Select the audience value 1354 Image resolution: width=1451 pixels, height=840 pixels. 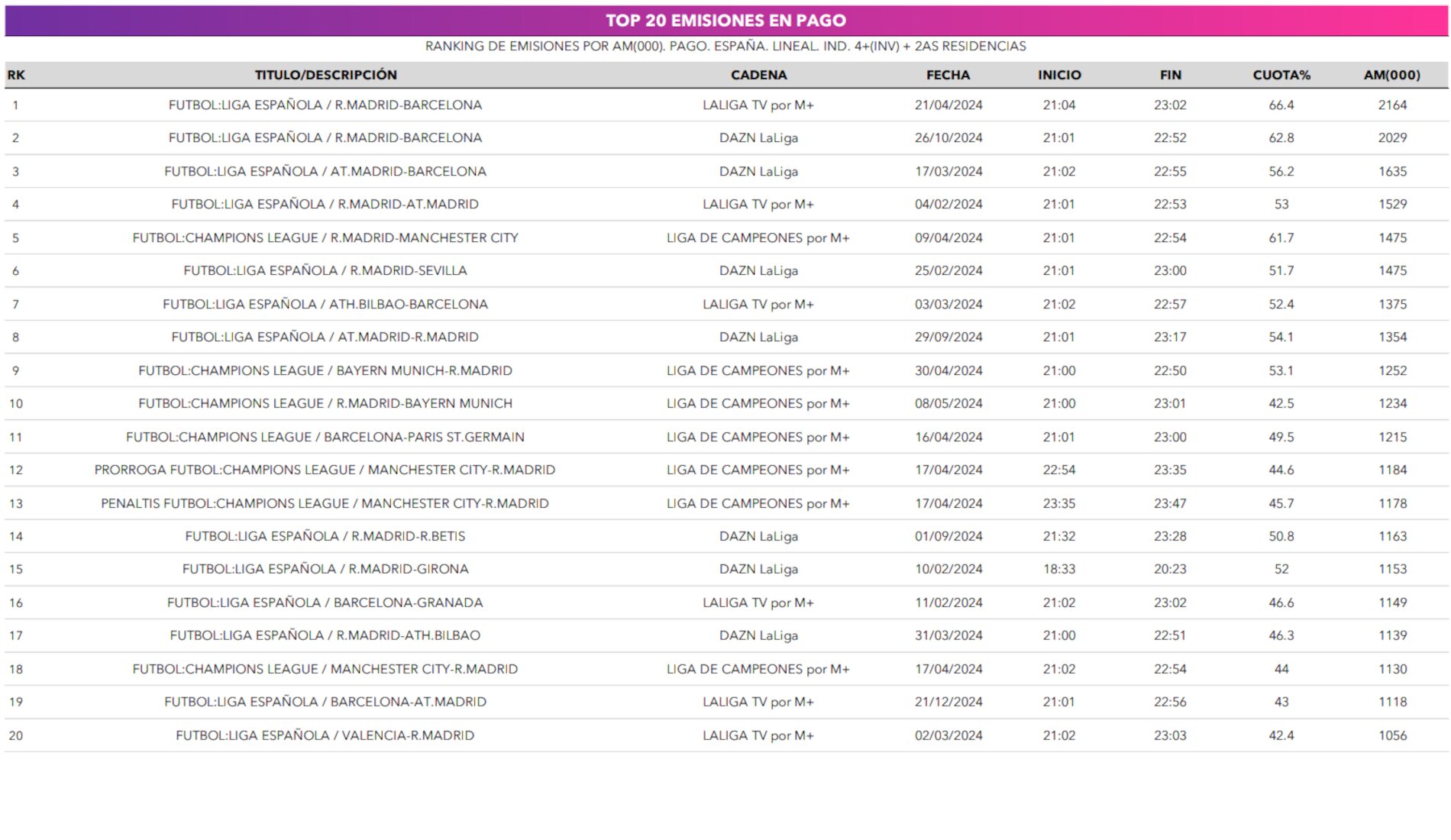coord(1392,338)
